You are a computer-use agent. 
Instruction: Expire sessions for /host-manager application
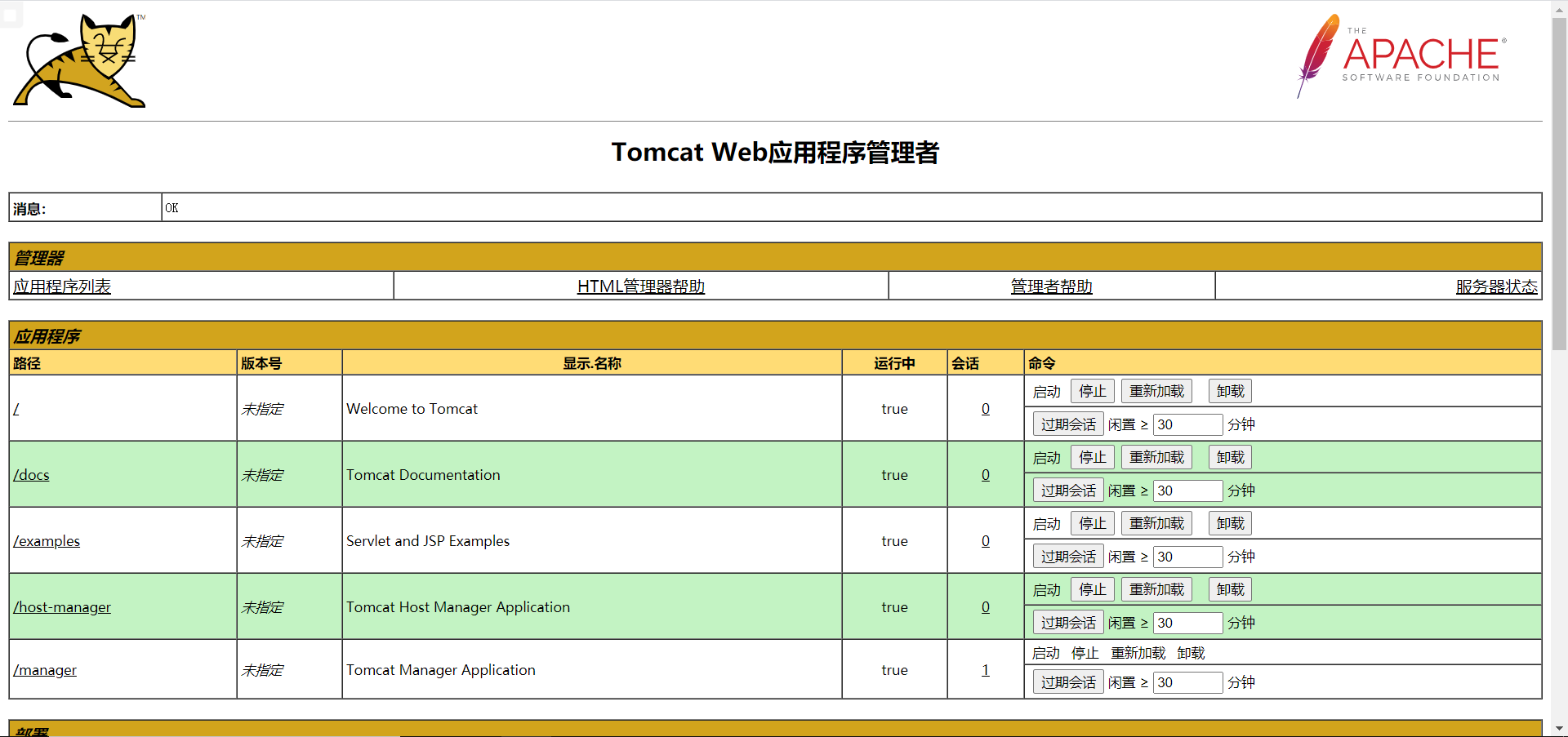coord(1068,623)
